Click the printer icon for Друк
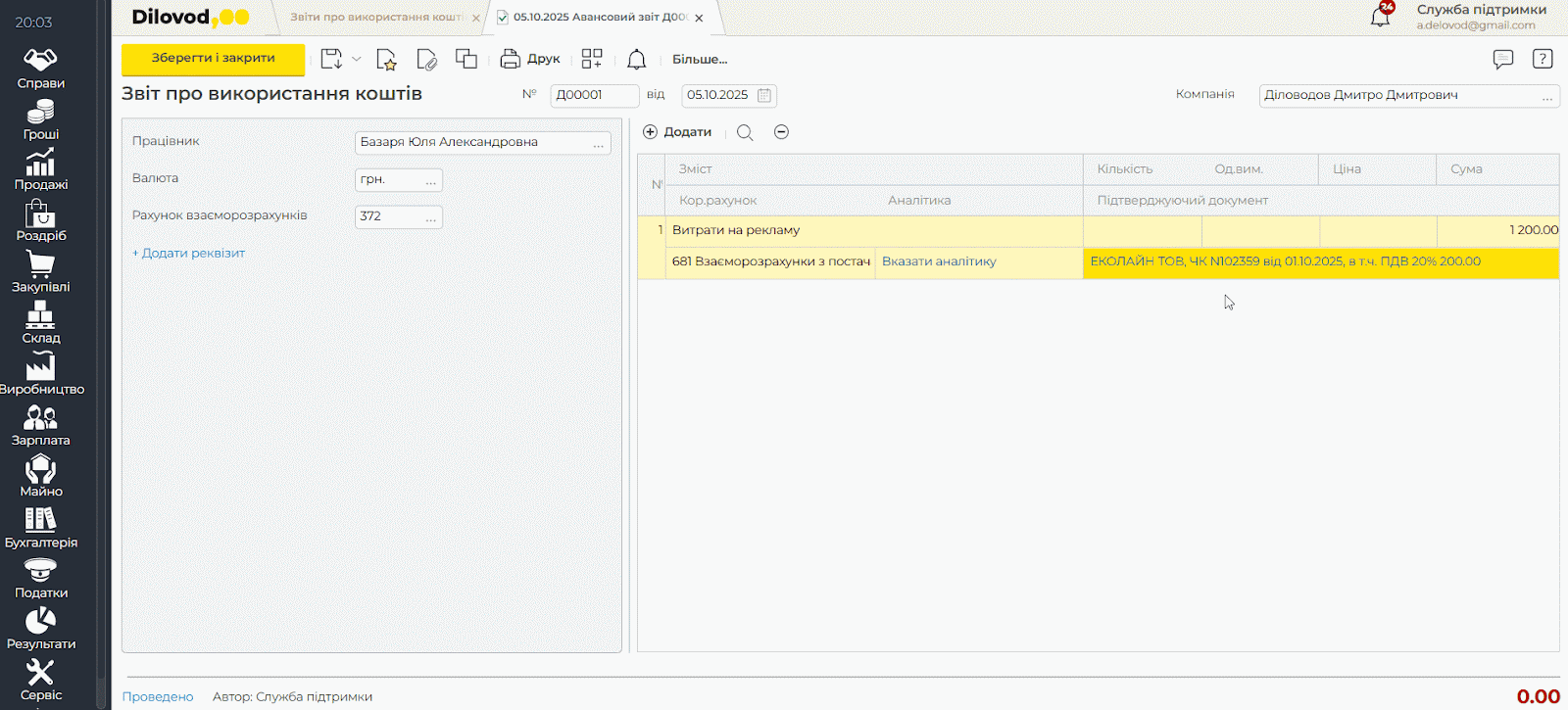The image size is (1568, 710). [x=510, y=60]
